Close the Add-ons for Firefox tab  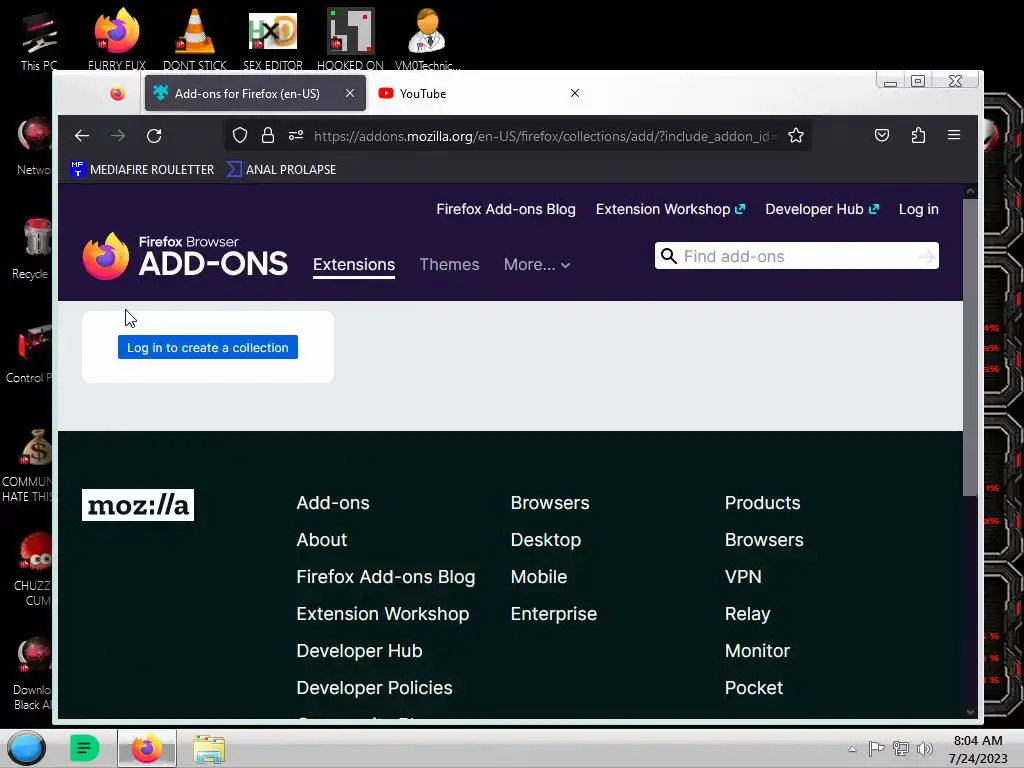[350, 93]
